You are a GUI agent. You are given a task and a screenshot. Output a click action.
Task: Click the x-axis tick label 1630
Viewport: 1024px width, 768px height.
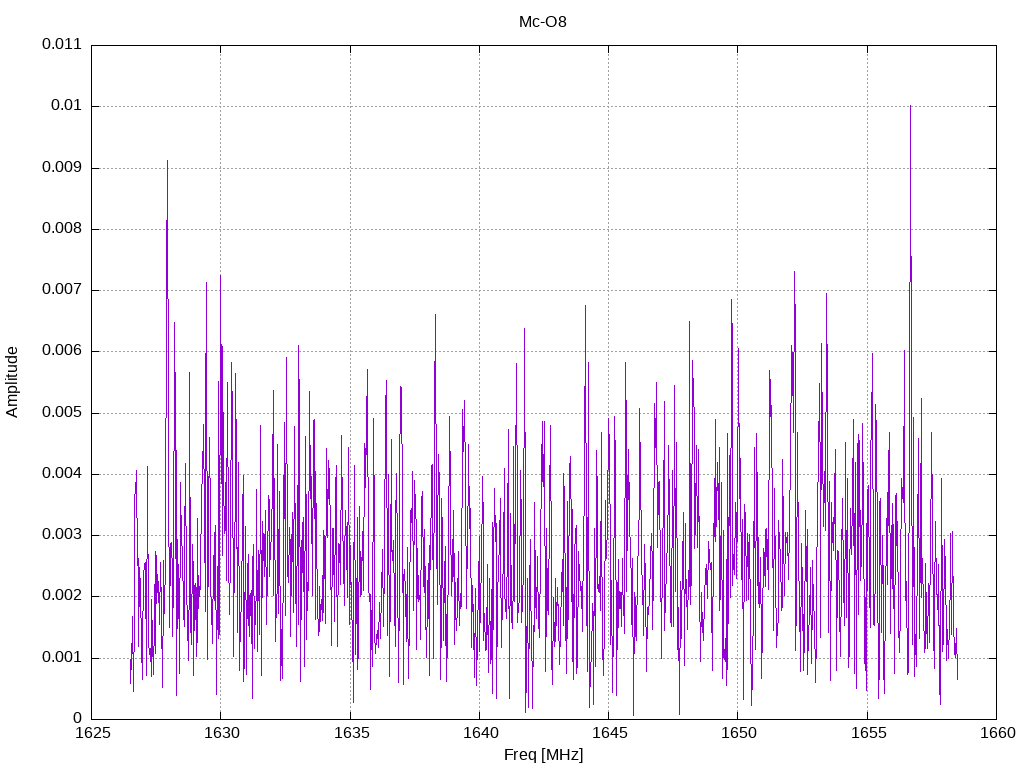pyautogui.click(x=221, y=733)
